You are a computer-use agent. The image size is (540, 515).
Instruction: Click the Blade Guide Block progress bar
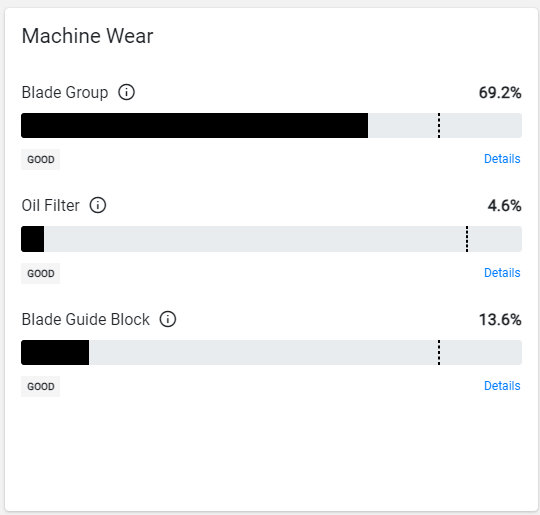[271, 352]
